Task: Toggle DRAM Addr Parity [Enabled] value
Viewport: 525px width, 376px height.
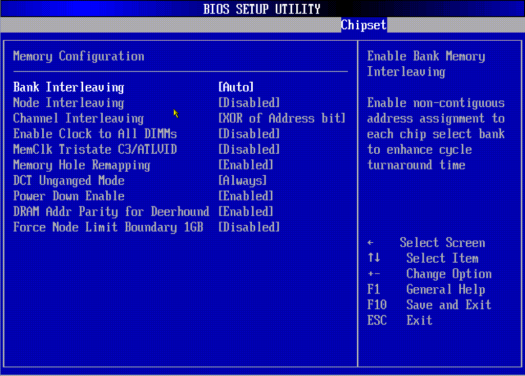Action: pos(246,212)
